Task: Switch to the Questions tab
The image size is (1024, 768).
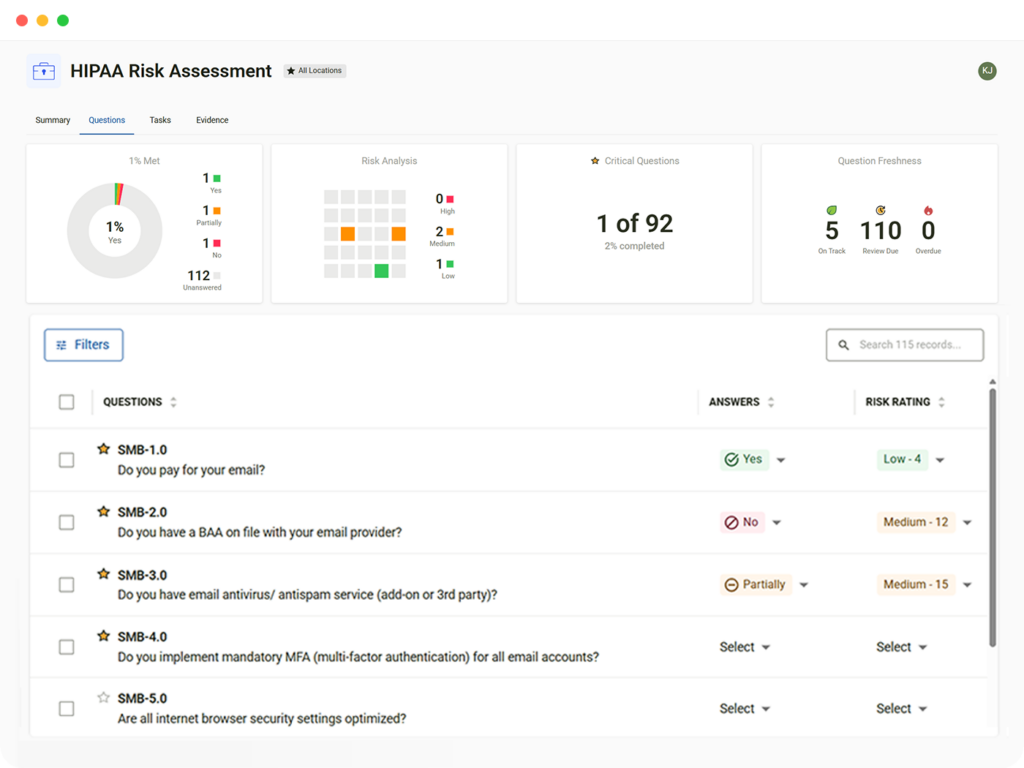Action: [106, 120]
